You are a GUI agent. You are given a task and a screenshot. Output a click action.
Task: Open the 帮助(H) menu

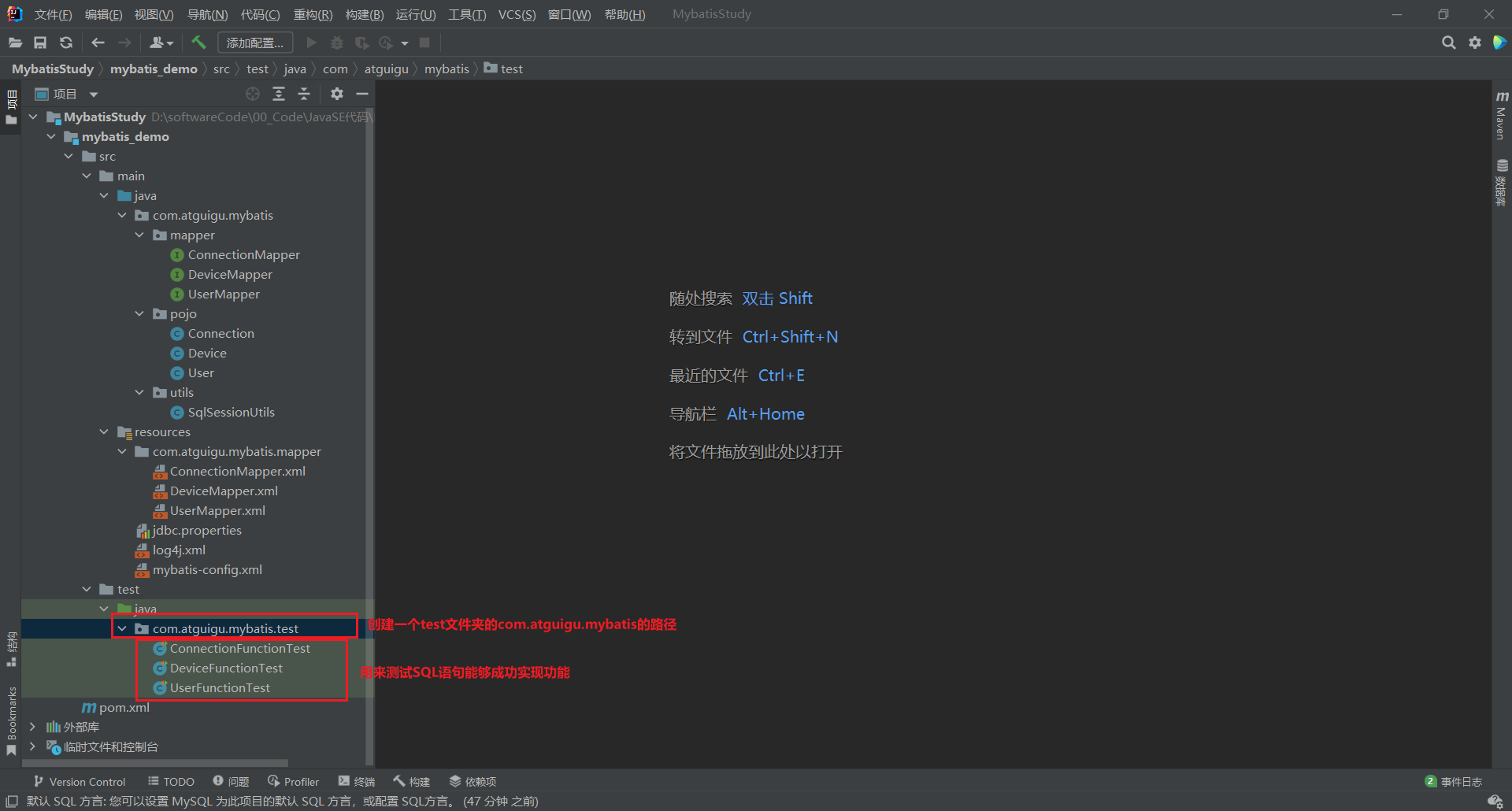click(x=624, y=15)
